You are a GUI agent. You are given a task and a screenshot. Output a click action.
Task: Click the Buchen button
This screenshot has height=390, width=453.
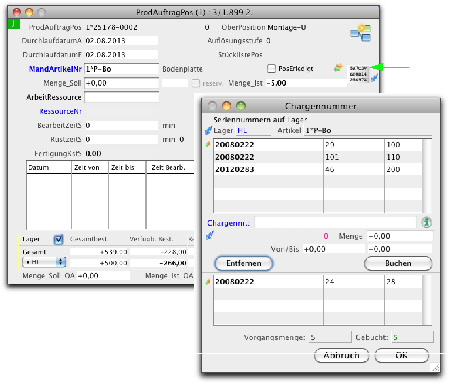(398, 263)
